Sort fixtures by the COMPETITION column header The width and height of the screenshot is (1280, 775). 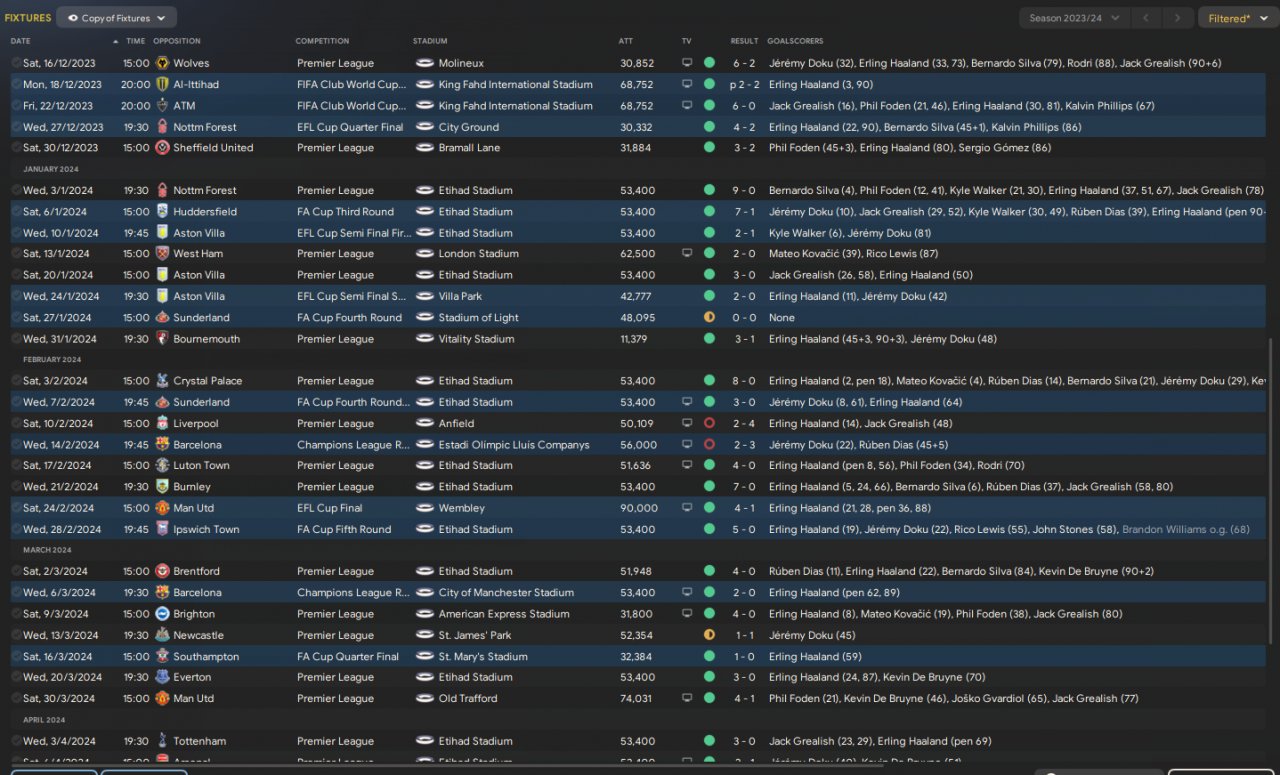(322, 41)
